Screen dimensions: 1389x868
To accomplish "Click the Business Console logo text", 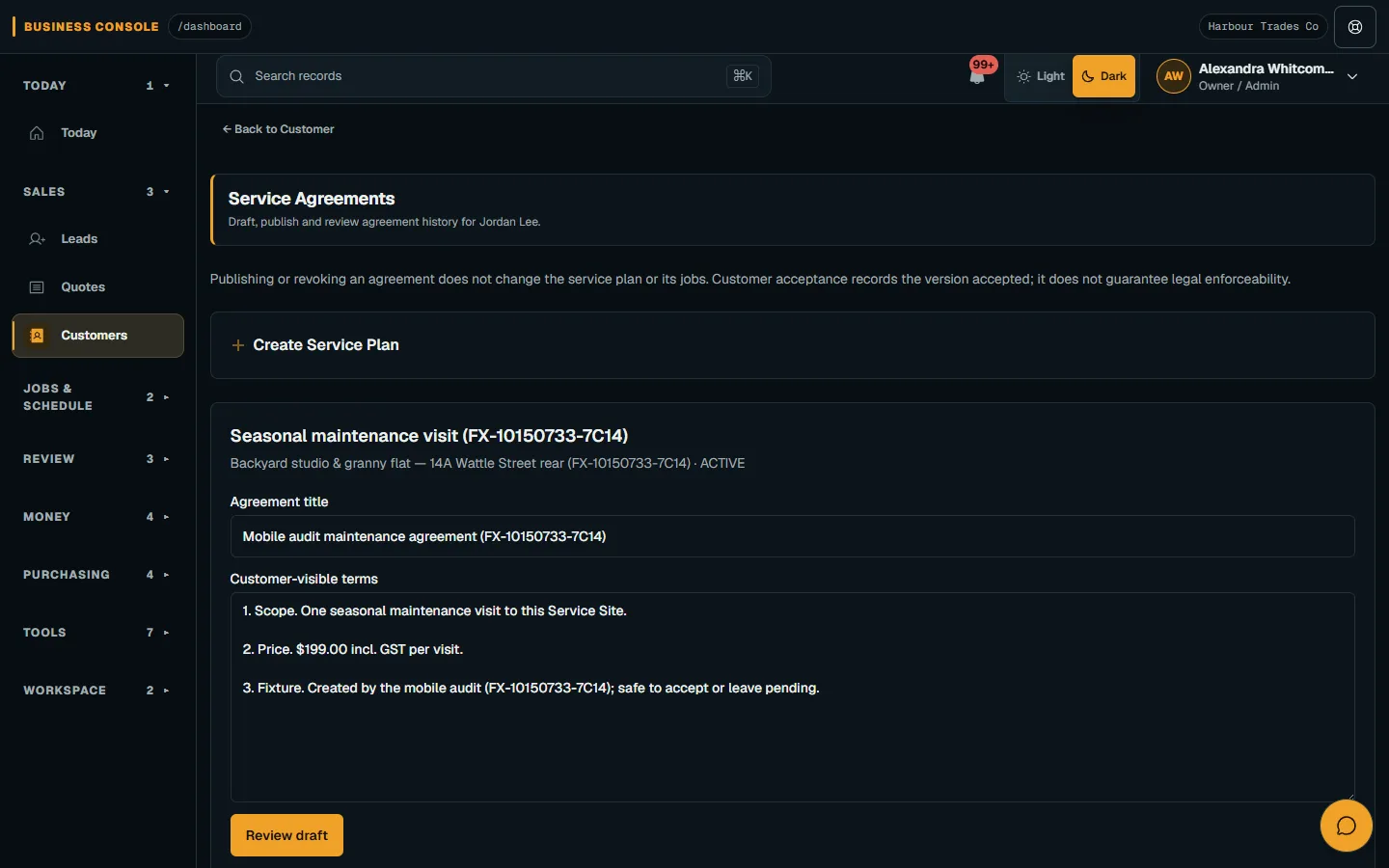I will [x=92, y=27].
